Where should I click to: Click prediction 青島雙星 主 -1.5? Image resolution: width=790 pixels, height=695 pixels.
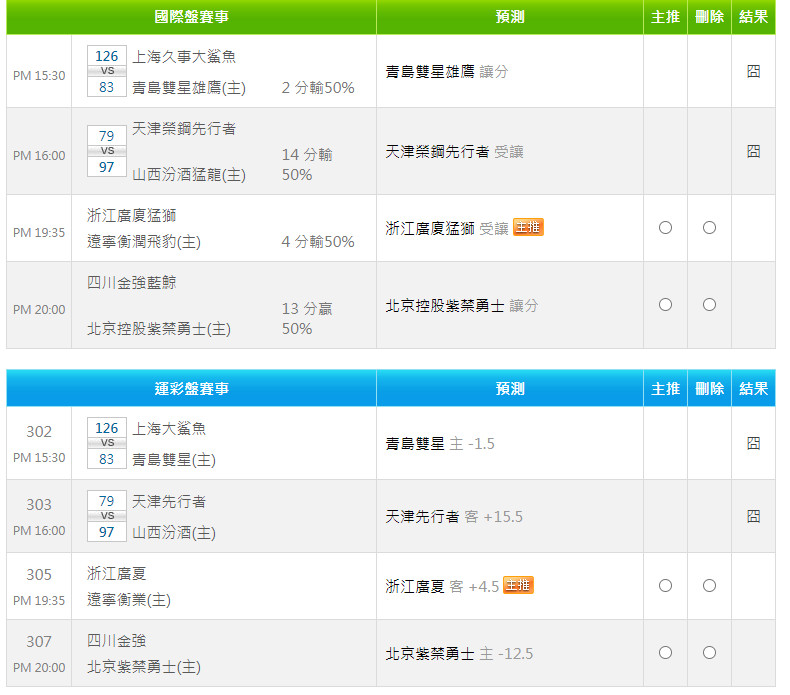pos(440,444)
